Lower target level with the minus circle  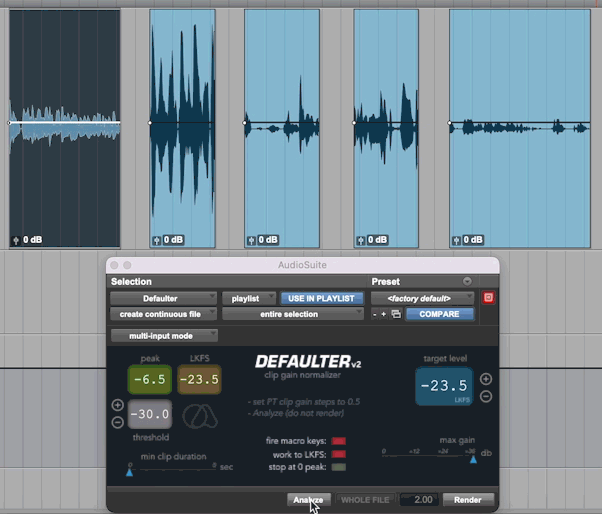486,397
